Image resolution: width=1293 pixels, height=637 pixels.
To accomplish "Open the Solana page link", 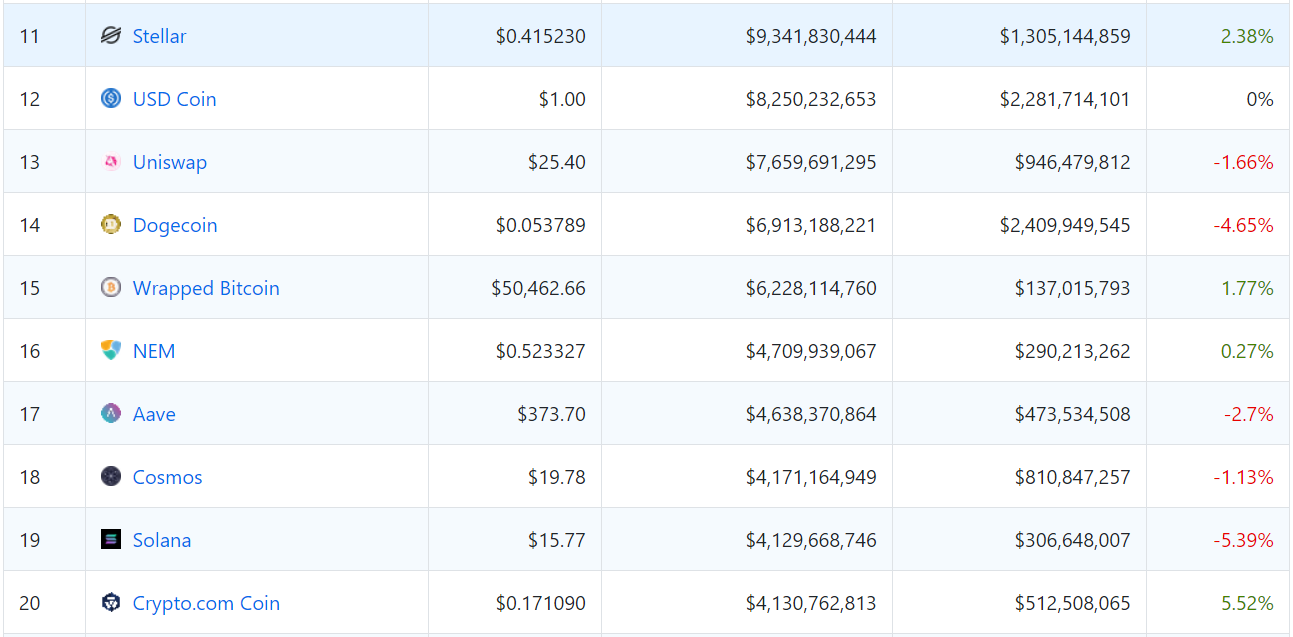I will (162, 540).
